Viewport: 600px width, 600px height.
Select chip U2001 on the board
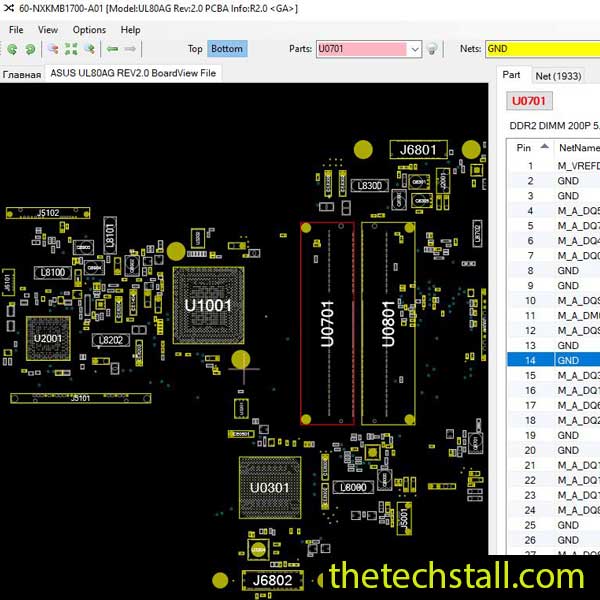pyautogui.click(x=48, y=339)
